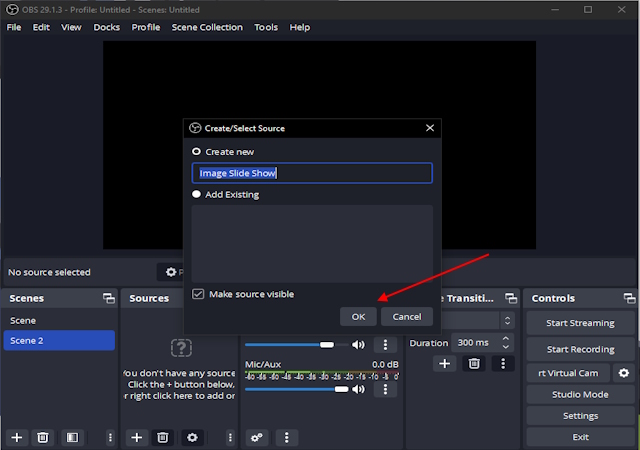Adjust the upper audio channel volume slider
Screen dimensions: 640x450
(297, 345)
